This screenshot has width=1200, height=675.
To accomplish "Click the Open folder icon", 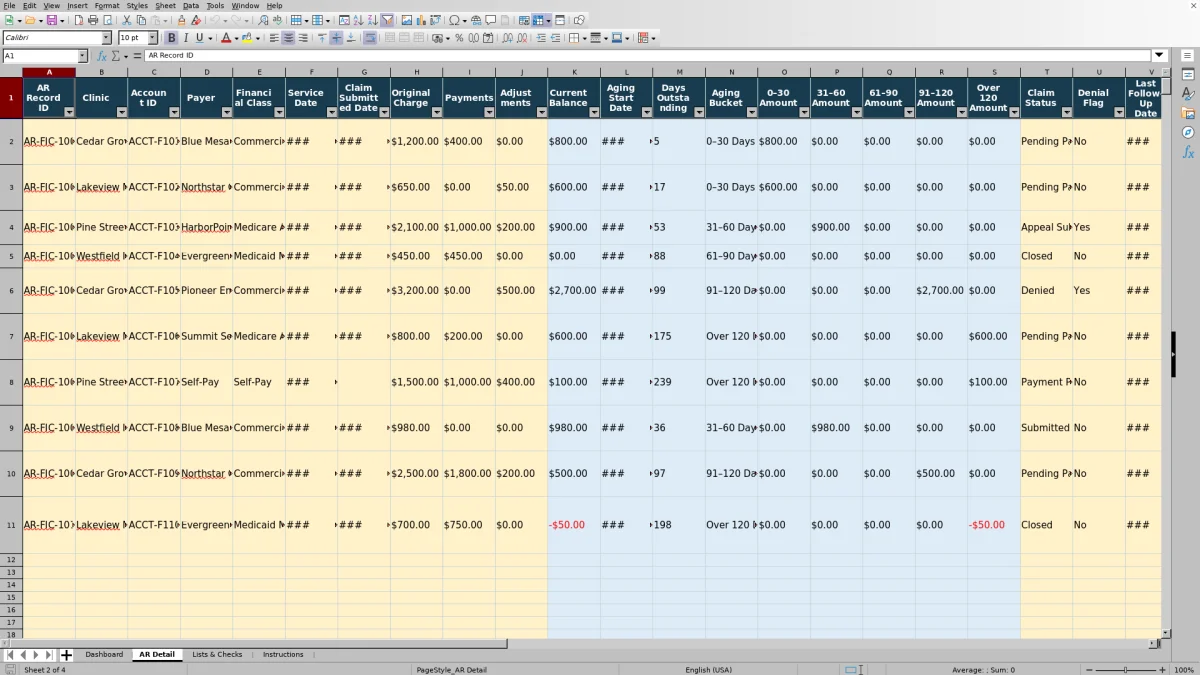I will (30, 20).
